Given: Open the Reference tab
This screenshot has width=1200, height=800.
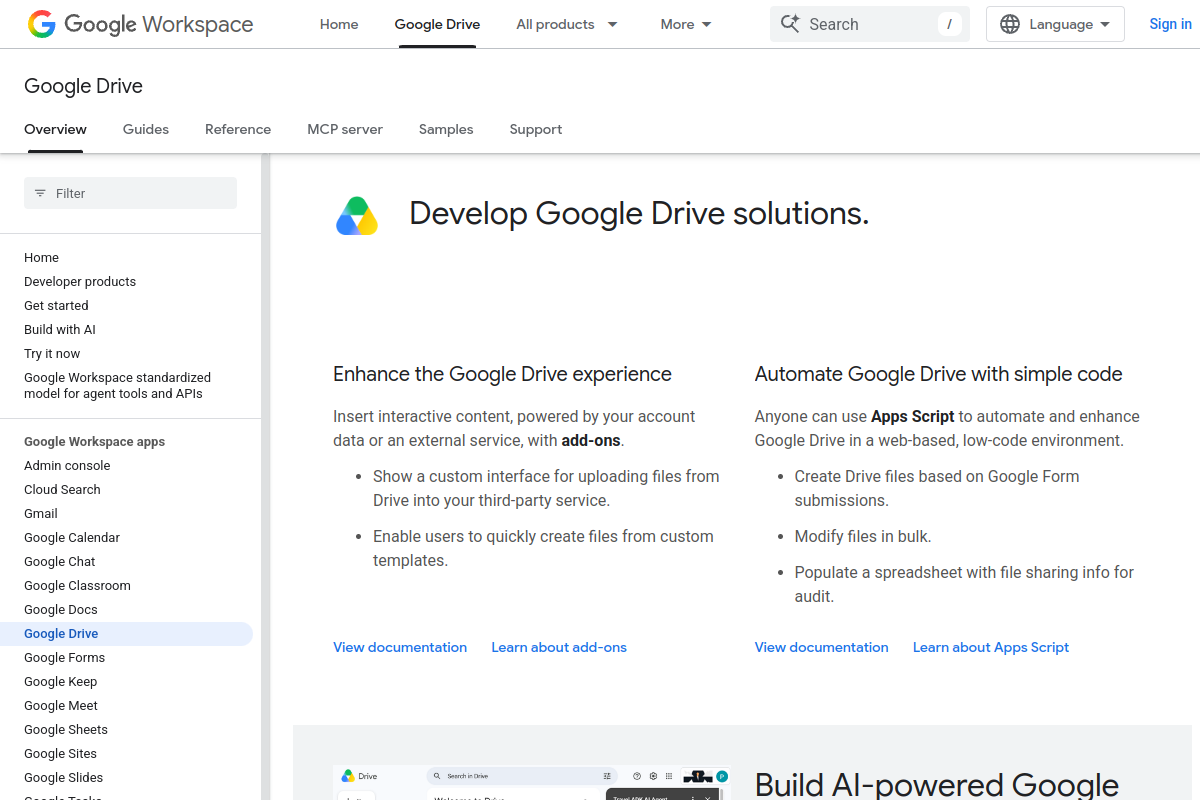Looking at the screenshot, I should click(238, 129).
